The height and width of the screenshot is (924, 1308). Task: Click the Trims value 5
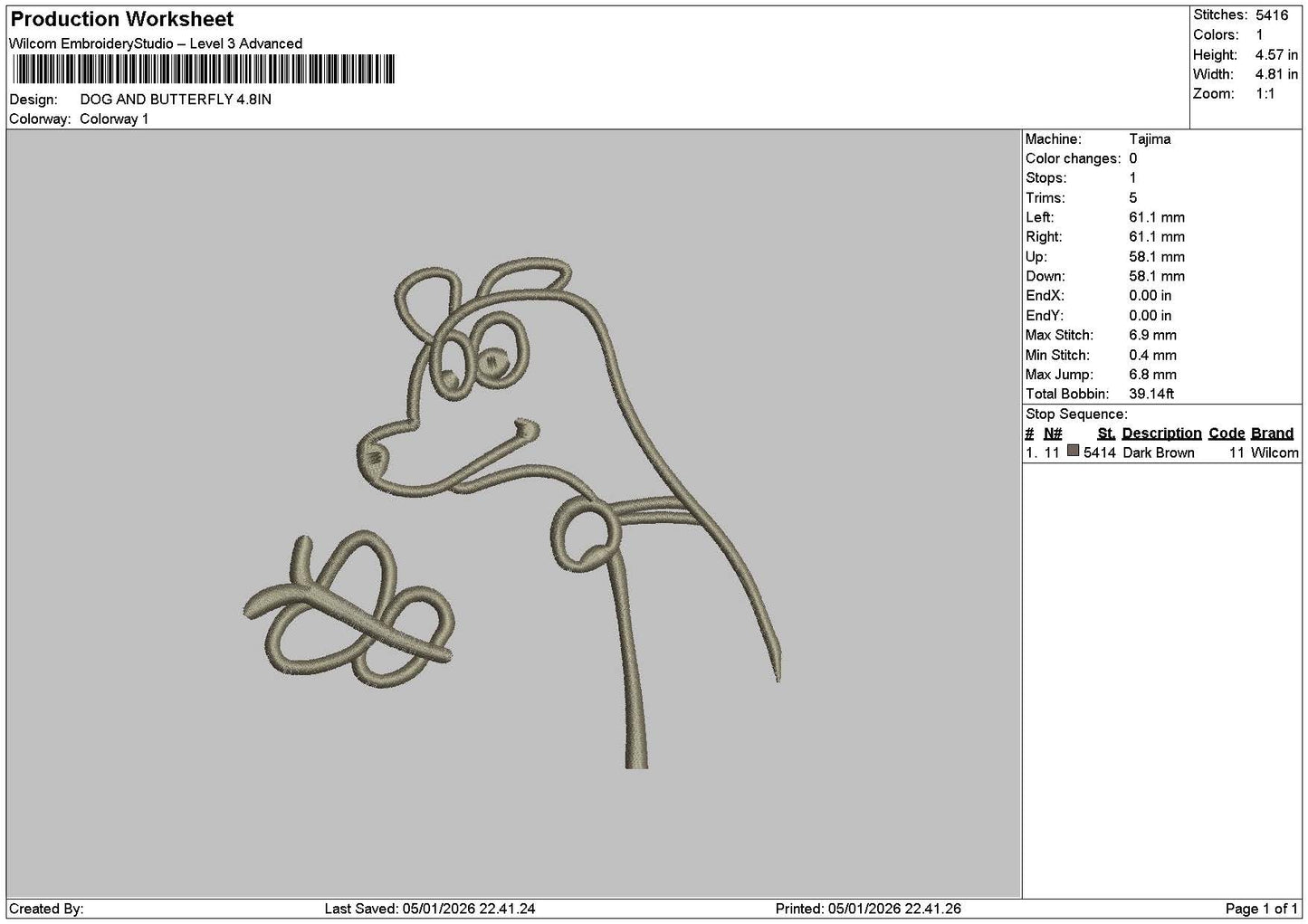coord(1133,198)
